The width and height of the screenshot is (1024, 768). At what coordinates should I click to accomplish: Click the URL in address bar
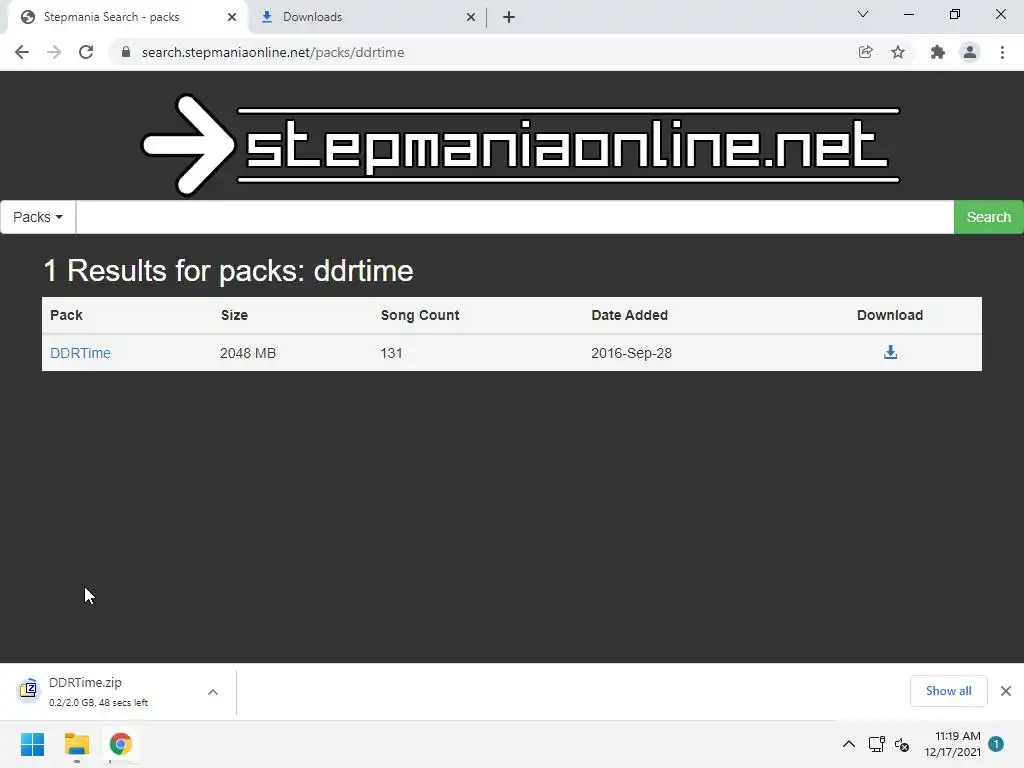273,52
